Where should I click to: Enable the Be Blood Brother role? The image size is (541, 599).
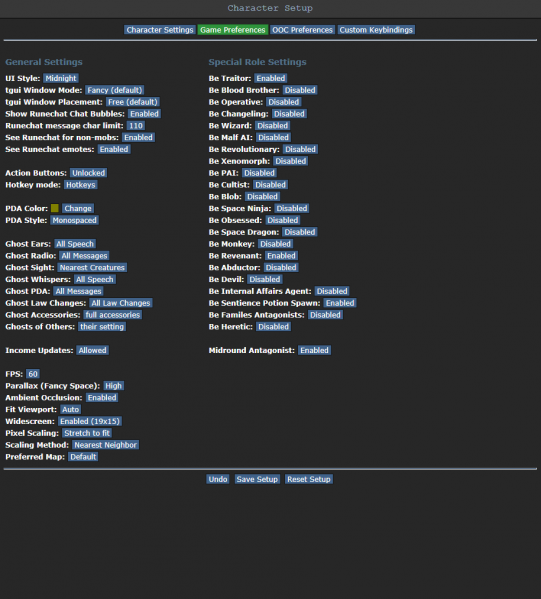click(x=300, y=90)
